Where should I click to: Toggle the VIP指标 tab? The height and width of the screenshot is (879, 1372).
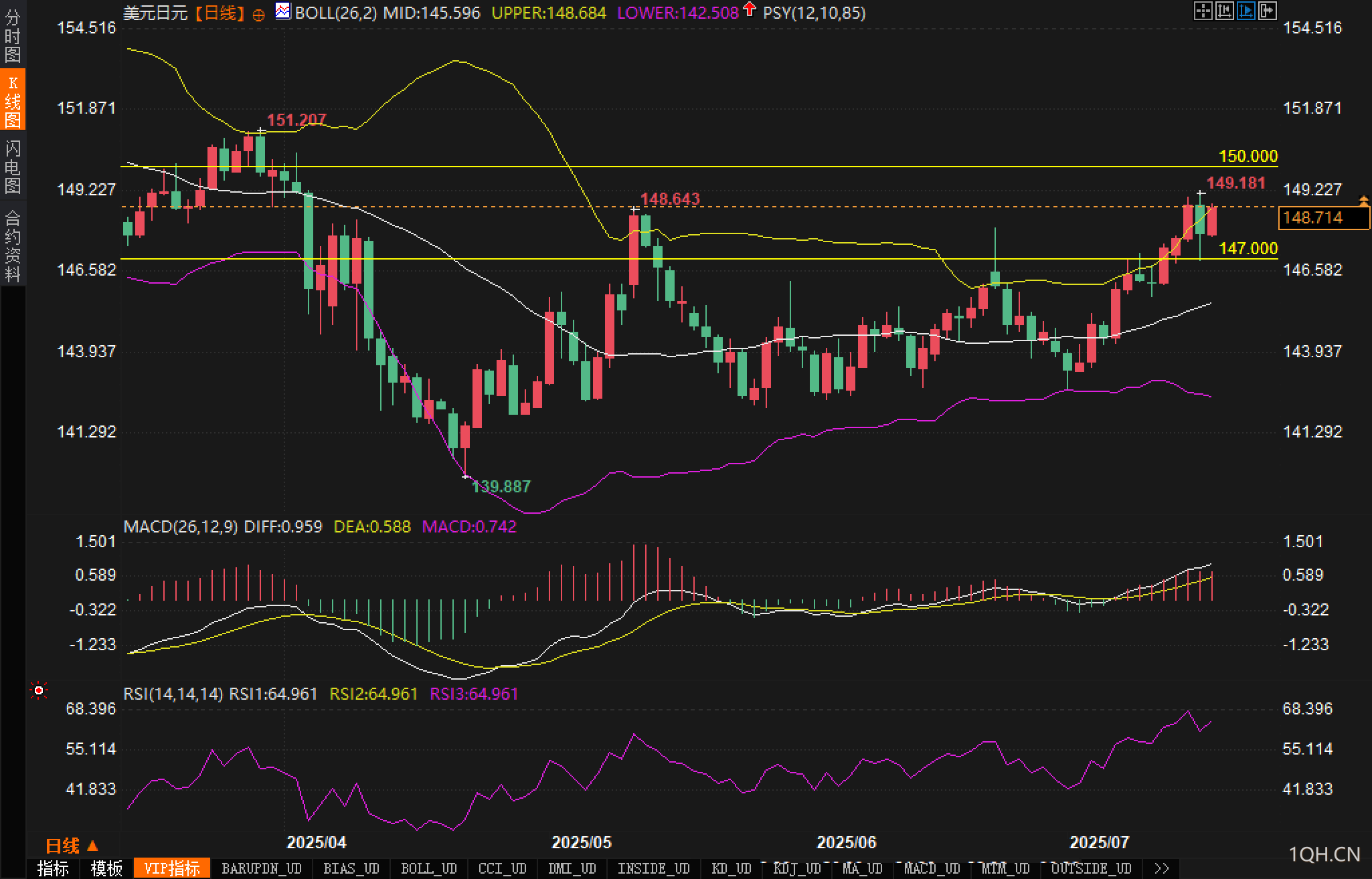(171, 869)
